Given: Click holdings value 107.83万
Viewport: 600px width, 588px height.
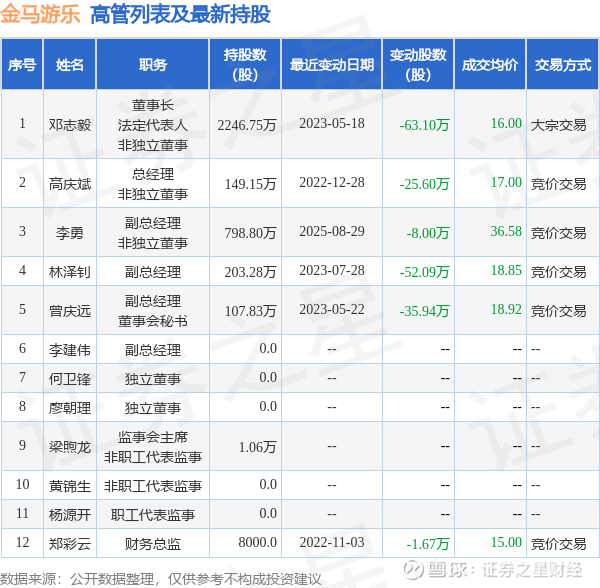Looking at the screenshot, I should pyautogui.click(x=250, y=311).
